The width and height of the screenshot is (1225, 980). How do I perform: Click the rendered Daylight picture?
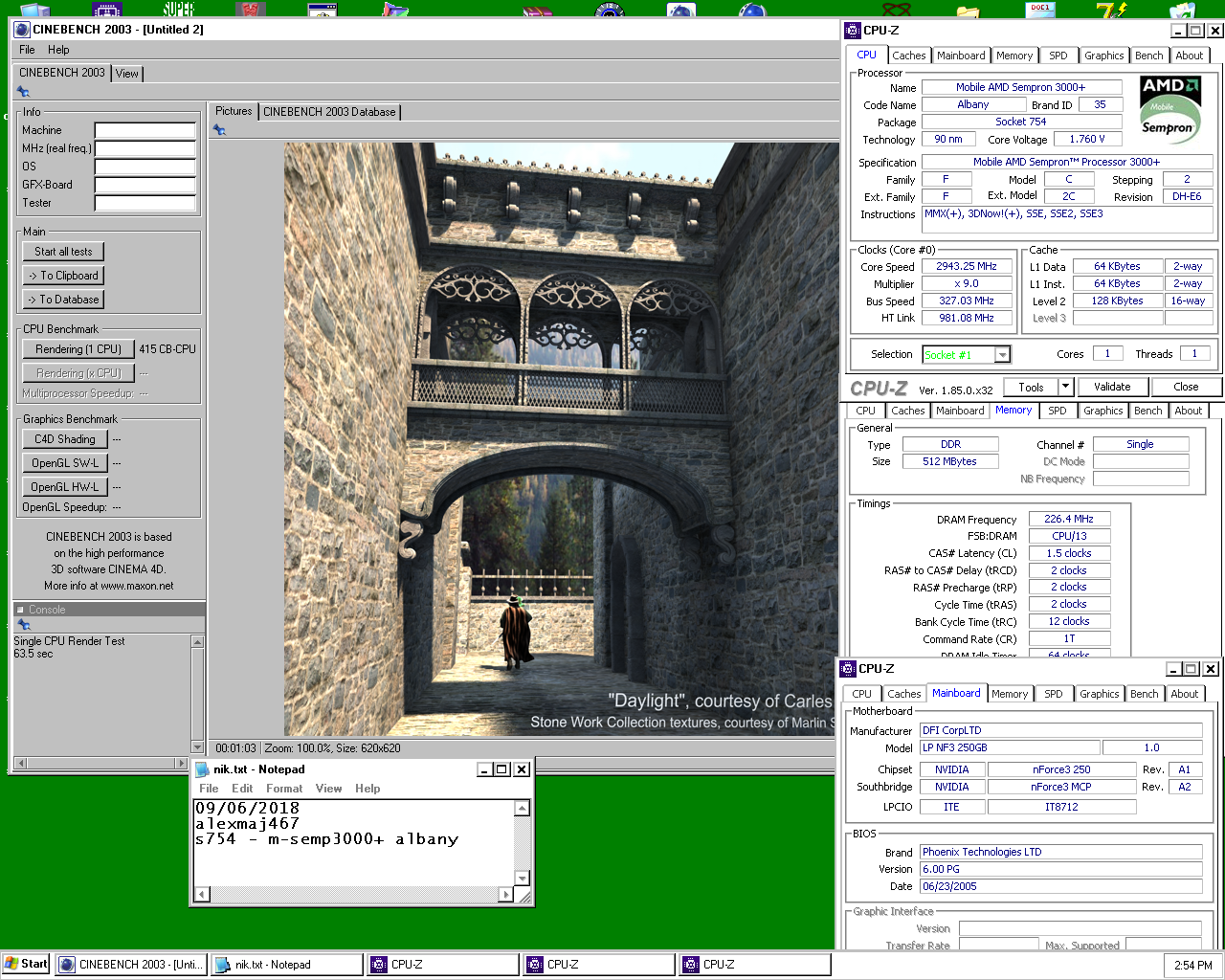(561, 439)
